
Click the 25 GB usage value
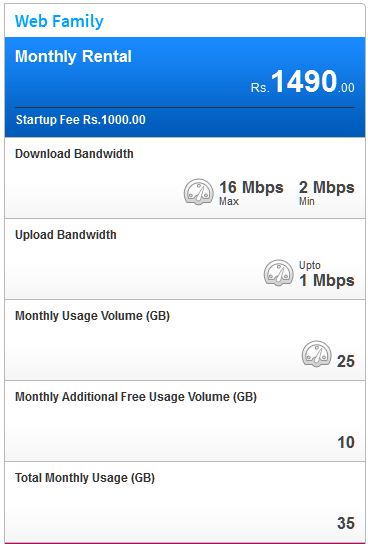click(x=346, y=362)
